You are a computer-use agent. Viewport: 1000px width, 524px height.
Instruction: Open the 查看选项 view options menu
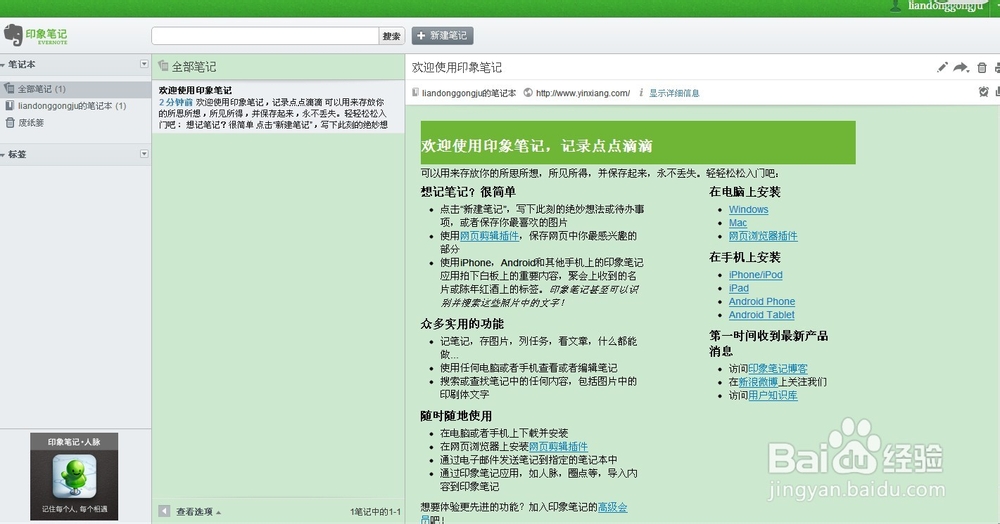[x=198, y=512]
